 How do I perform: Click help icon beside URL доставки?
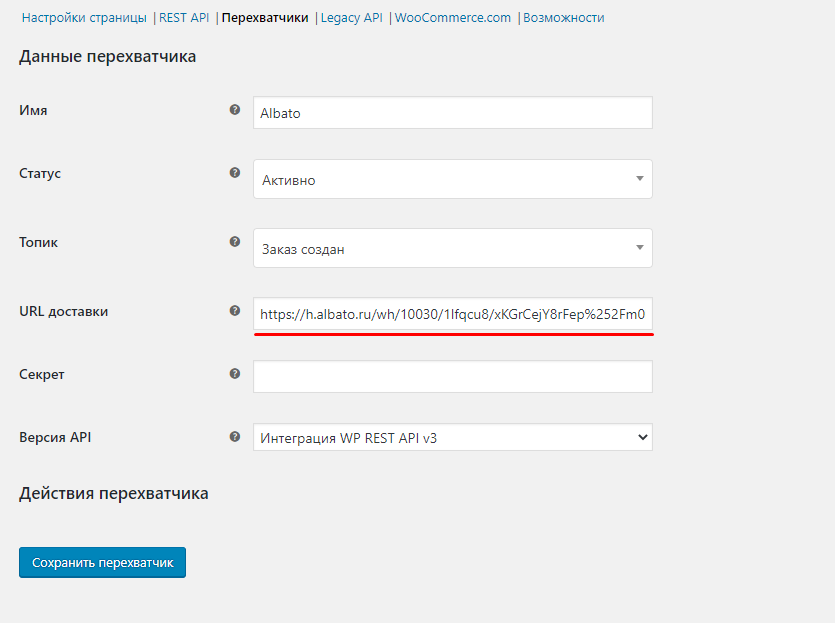pyautogui.click(x=235, y=311)
